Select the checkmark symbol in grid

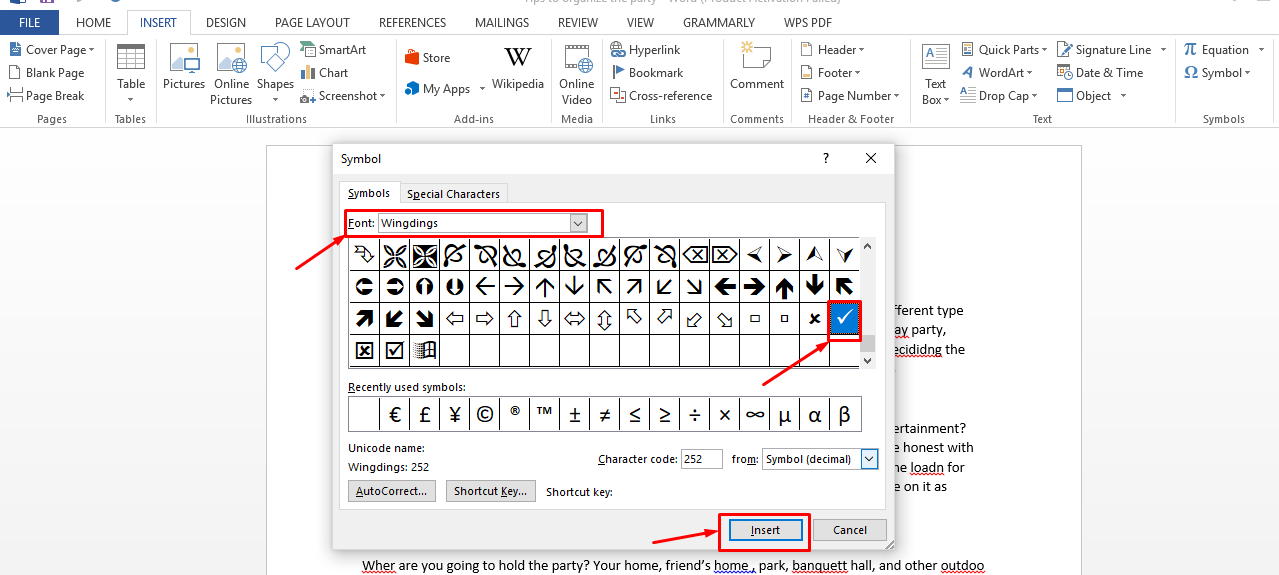click(x=844, y=319)
